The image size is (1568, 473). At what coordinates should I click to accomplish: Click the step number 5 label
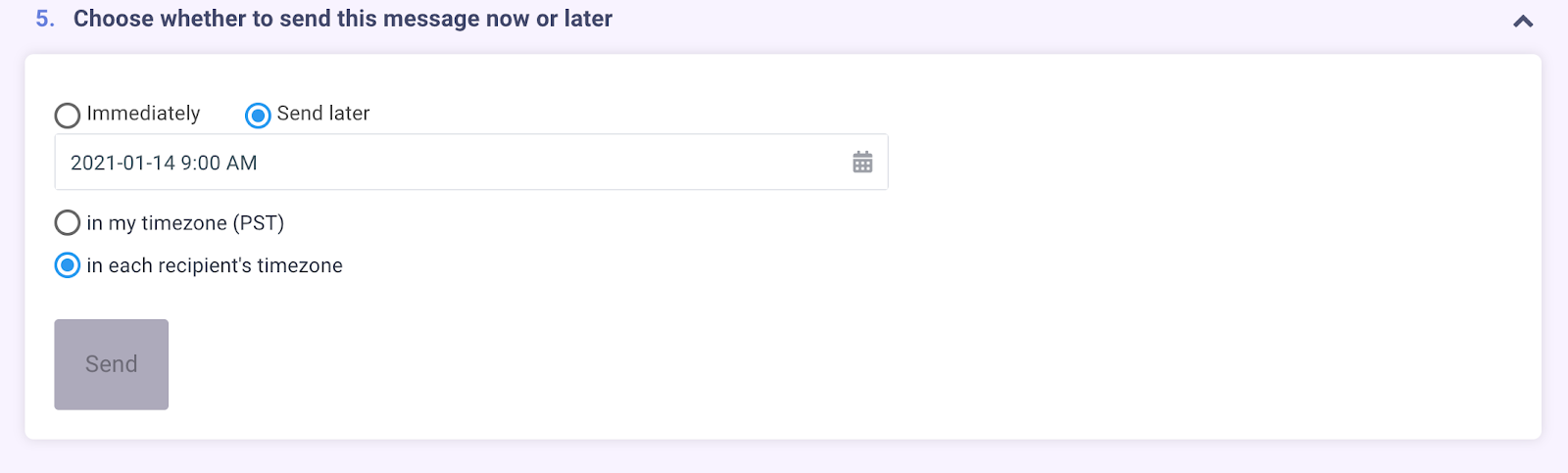click(x=45, y=19)
